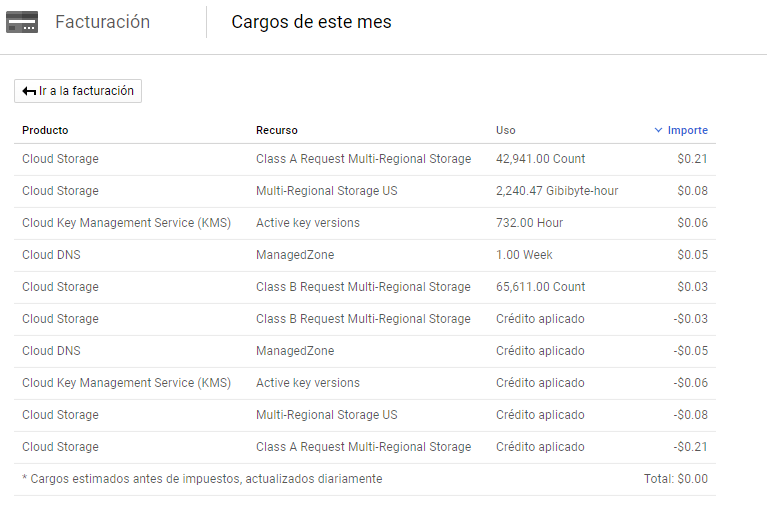767x525 pixels.
Task: Sort by the Recurso column header
Action: pos(277,130)
